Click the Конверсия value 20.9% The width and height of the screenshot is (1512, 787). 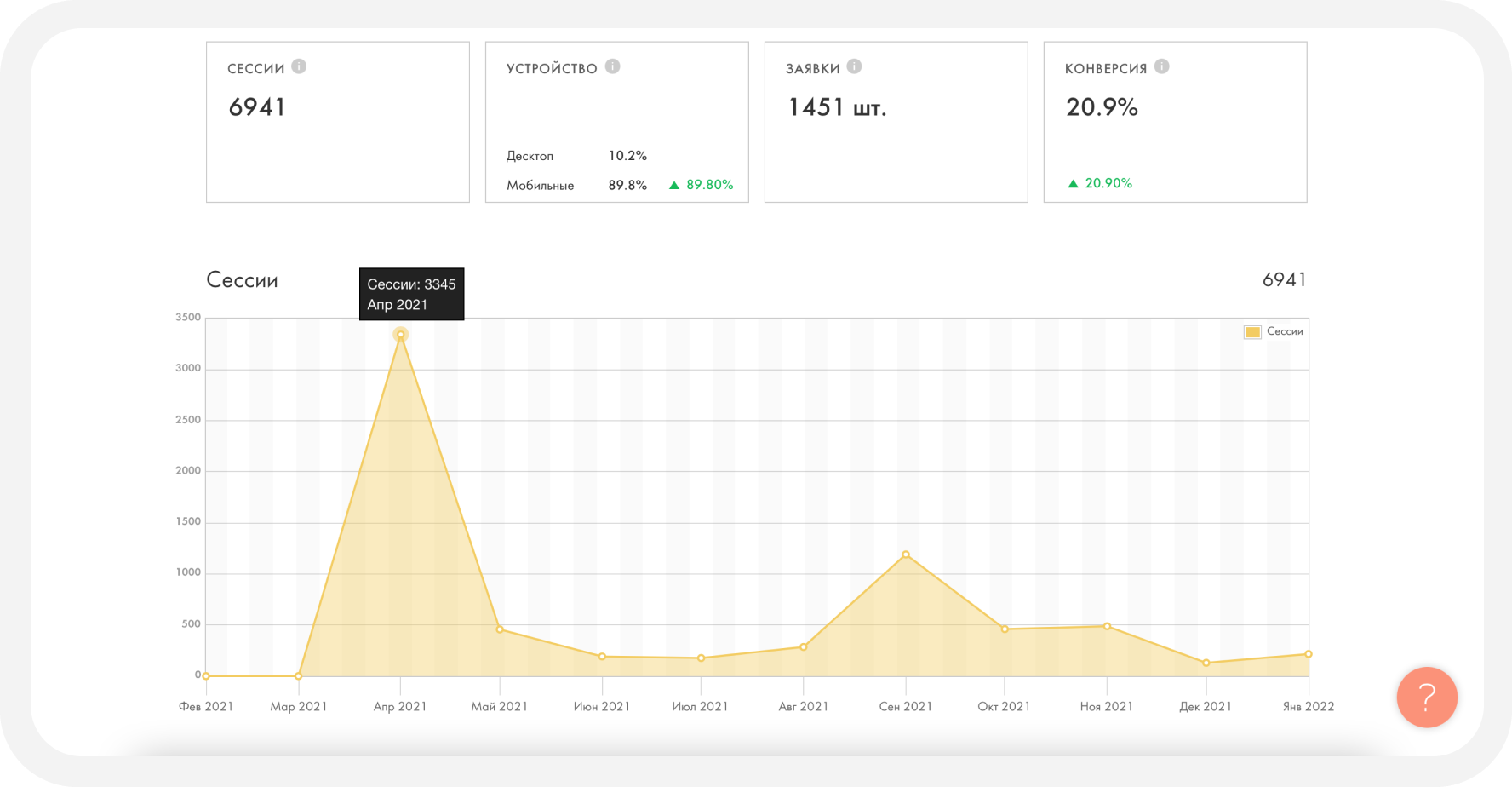tap(1102, 107)
